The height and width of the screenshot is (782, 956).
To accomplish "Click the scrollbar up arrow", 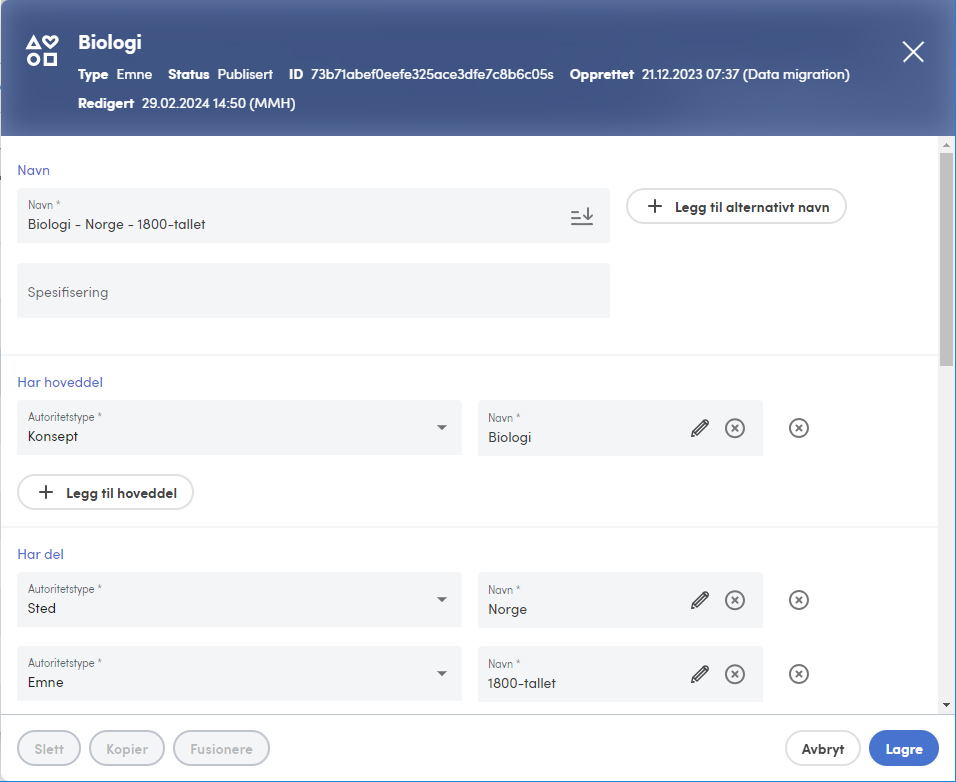I will click(946, 145).
